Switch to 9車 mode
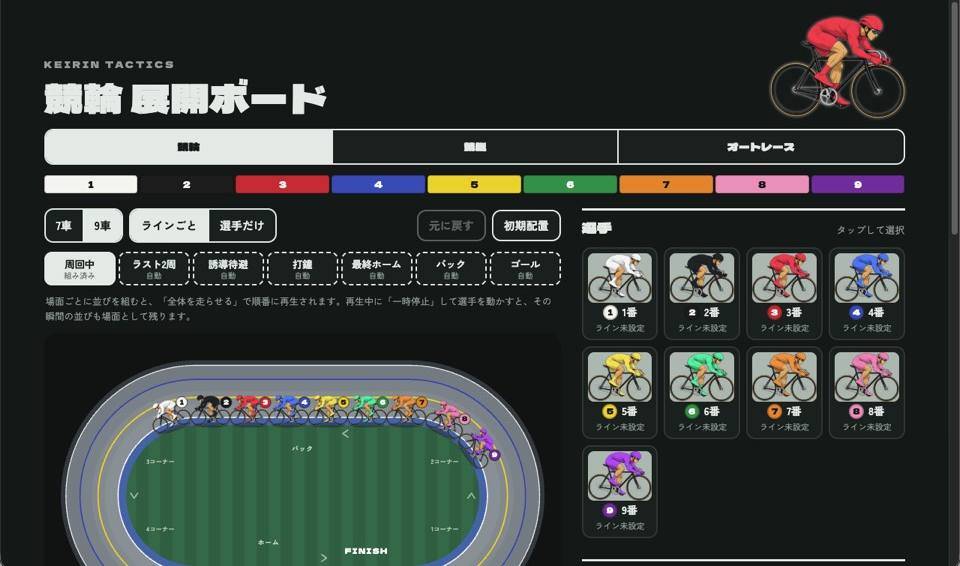960x566 pixels. [102, 225]
